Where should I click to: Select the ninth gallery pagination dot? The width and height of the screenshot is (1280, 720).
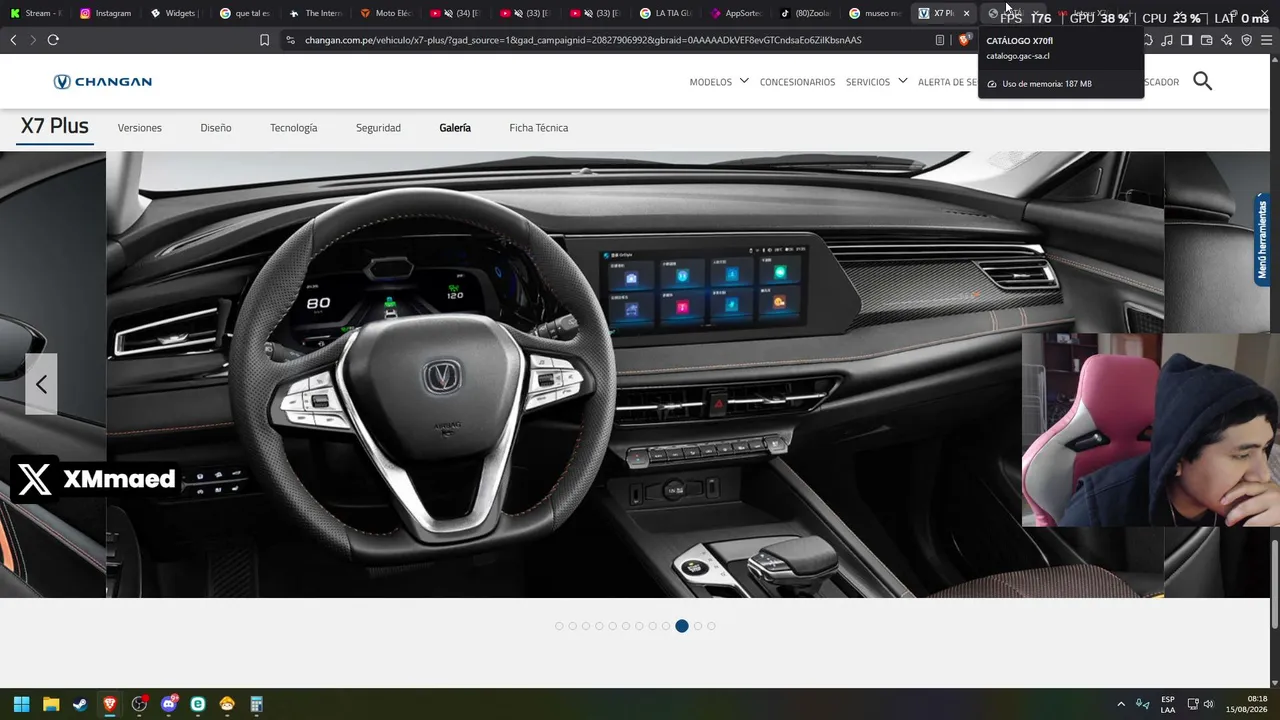coord(665,626)
